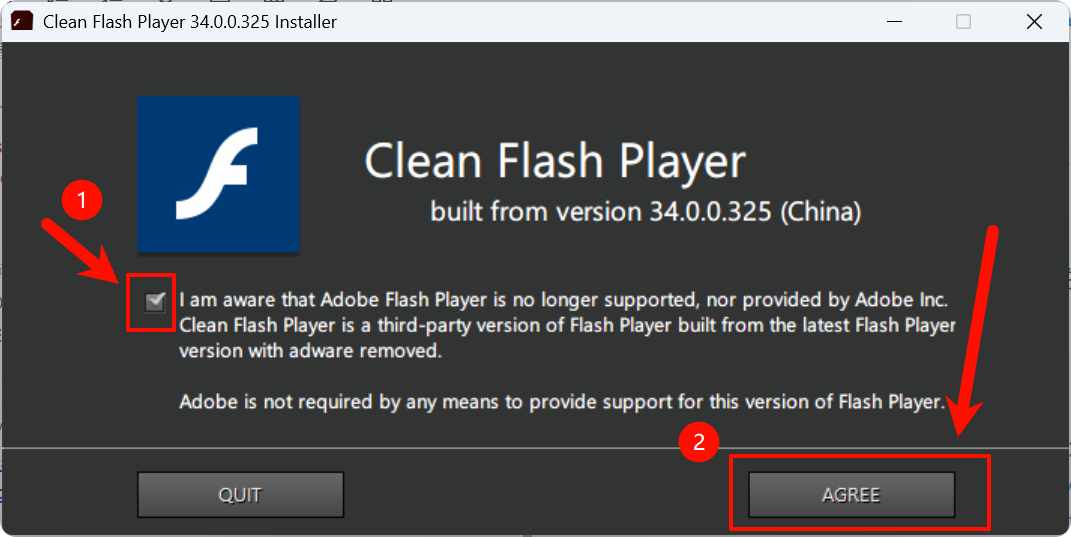The height and width of the screenshot is (537, 1071).
Task: Click the greyed-out maximize button
Action: pos(963,21)
